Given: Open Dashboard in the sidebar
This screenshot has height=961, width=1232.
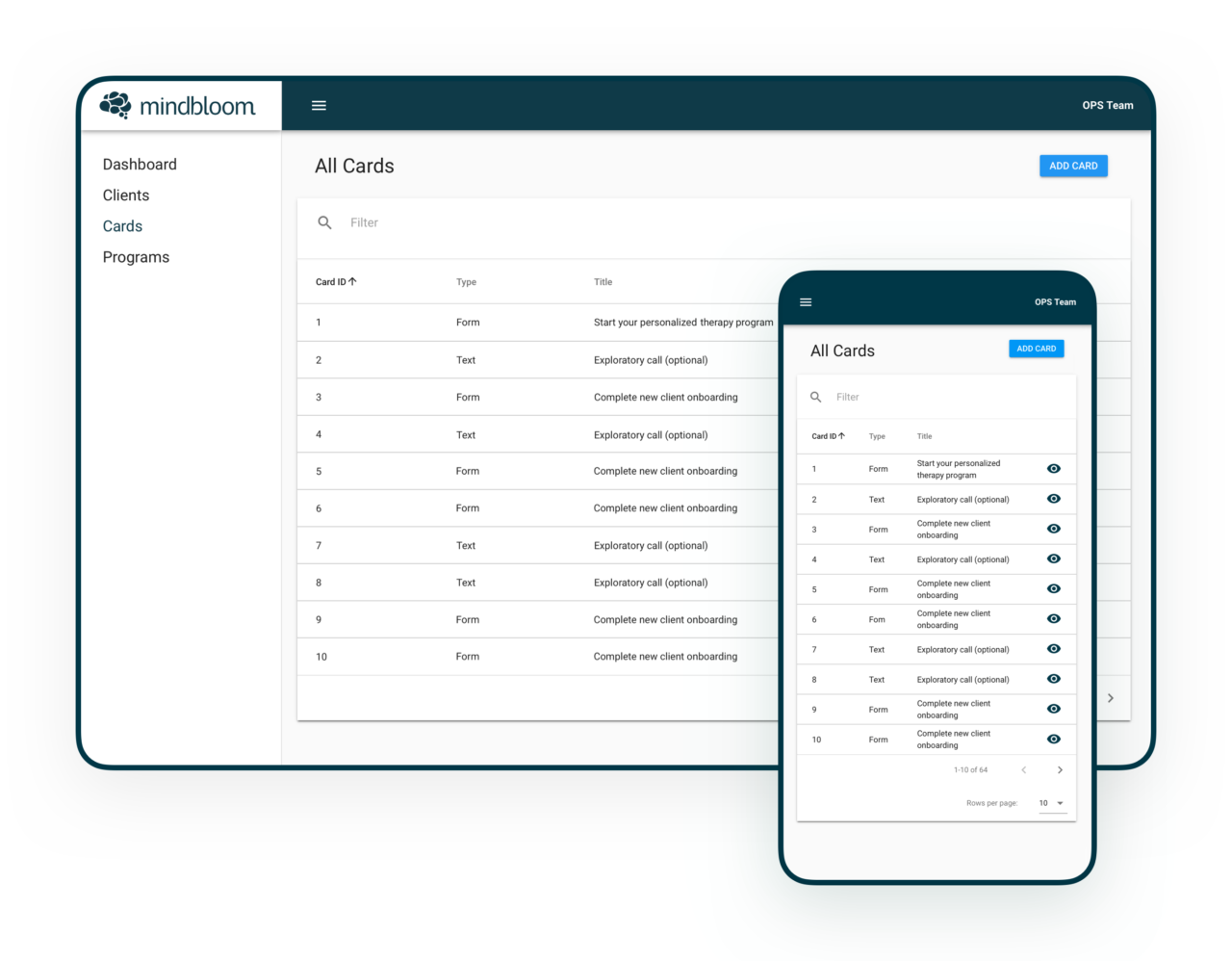Looking at the screenshot, I should tap(140, 165).
